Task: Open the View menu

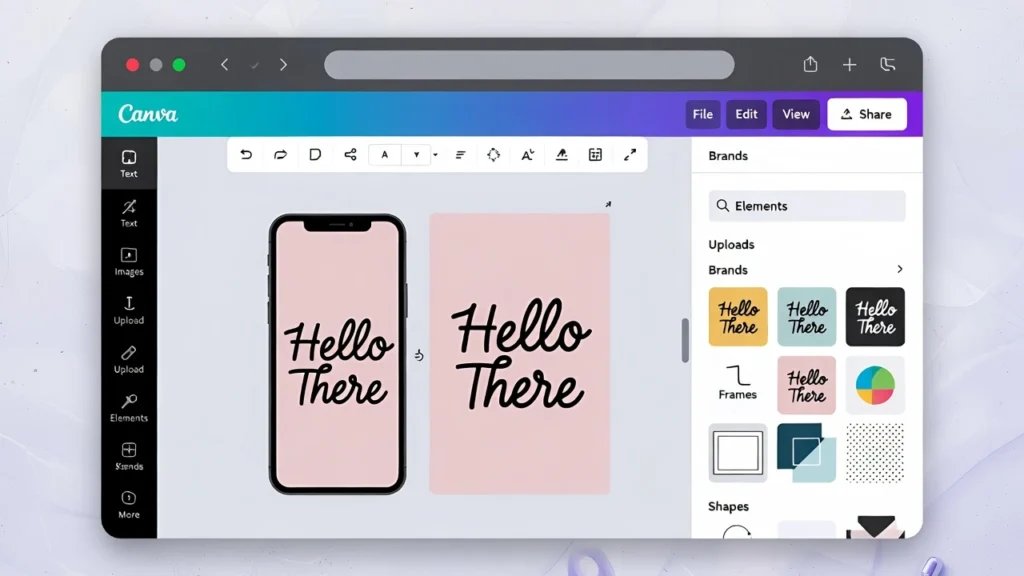Action: (795, 114)
